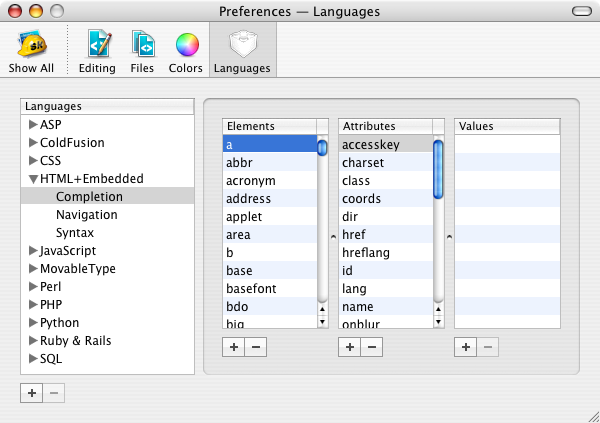
Task: Switch to the Files preferences pane
Action: (143, 51)
